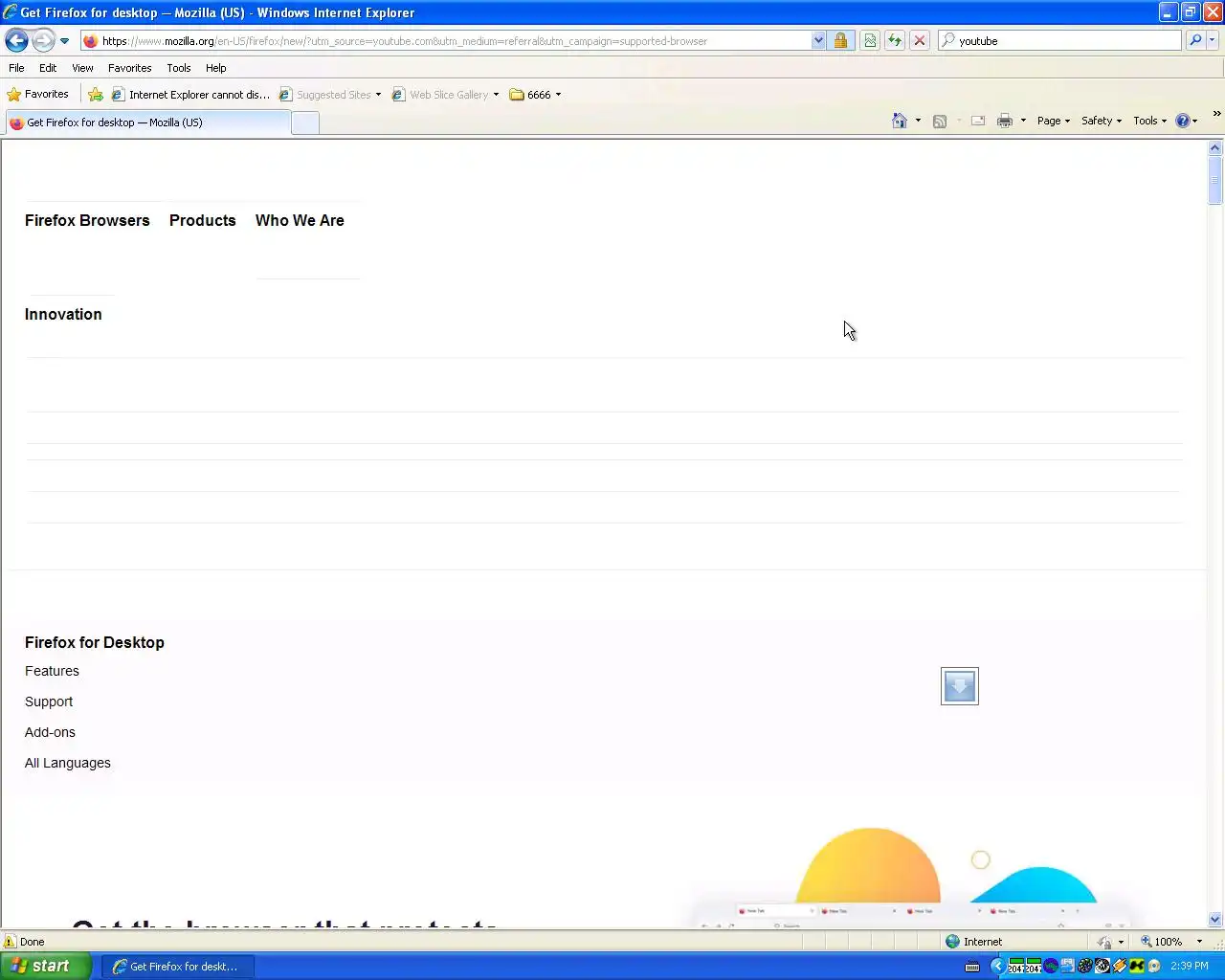Click the RSS feeds icon
This screenshot has height=980, width=1225.
click(x=940, y=121)
